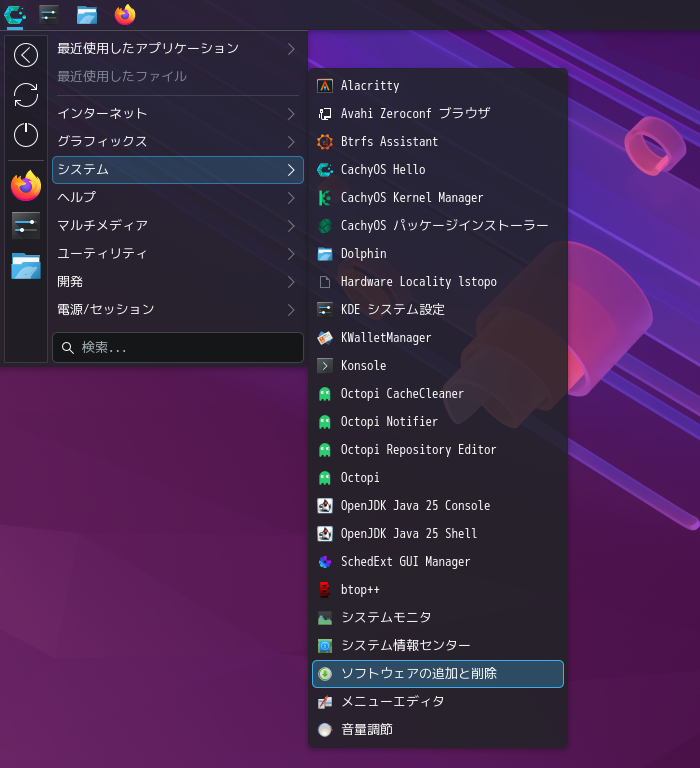Viewport: 700px width, 768px height.
Task: Open Dolphin from the menu sidebar favorites
Action: tap(26, 266)
